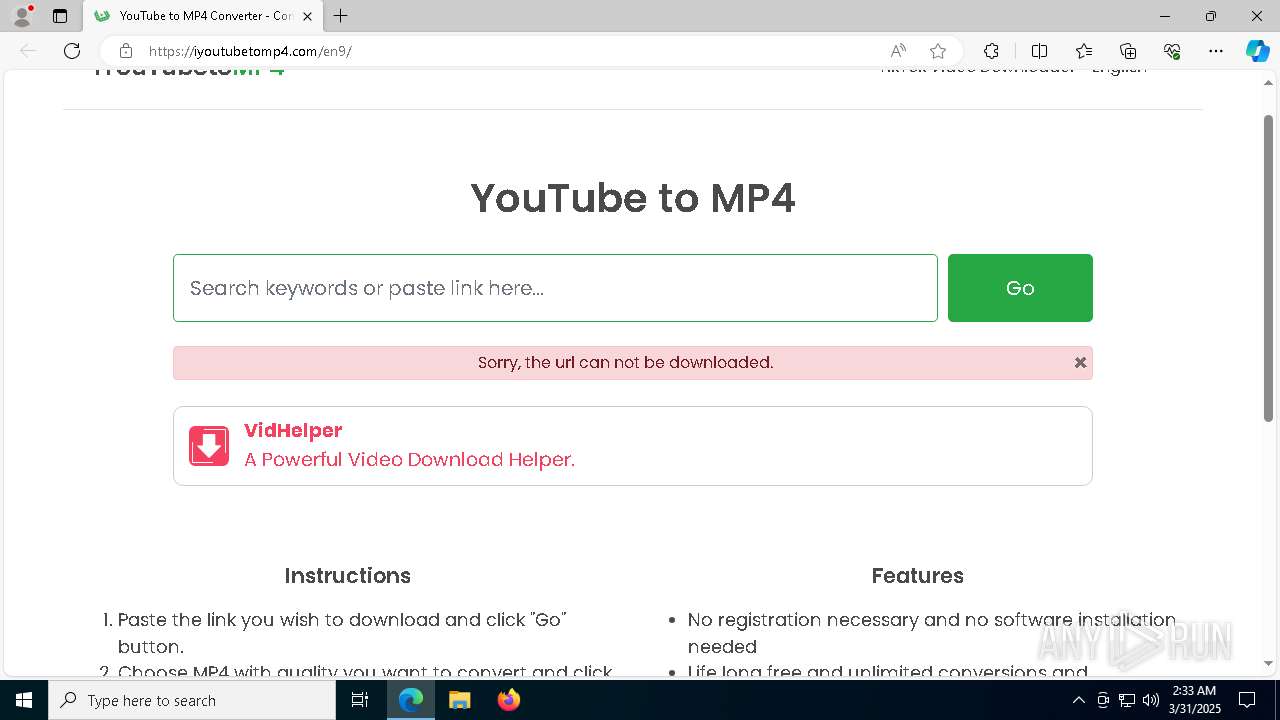Viewport: 1280px width, 720px height.
Task: Click the search keywords or link field
Action: (x=555, y=288)
